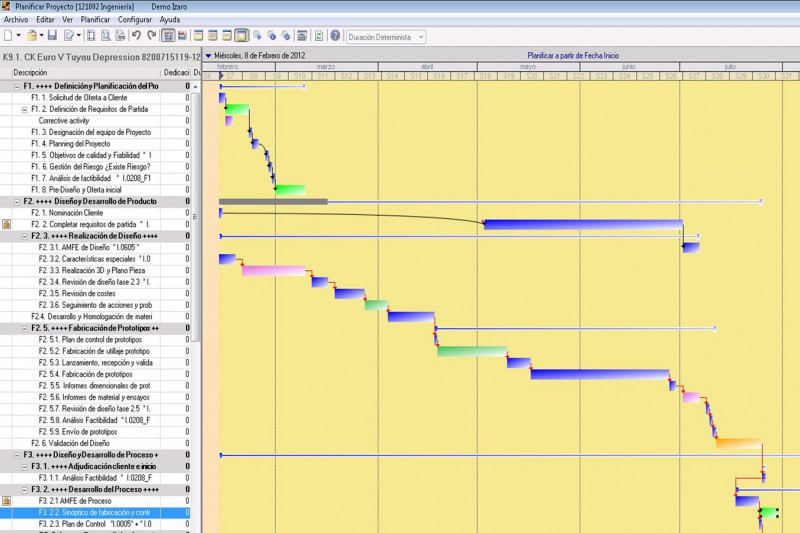Image resolution: width=800 pixels, height=533 pixels.
Task: Click first yellow window layout icon
Action: point(198,36)
